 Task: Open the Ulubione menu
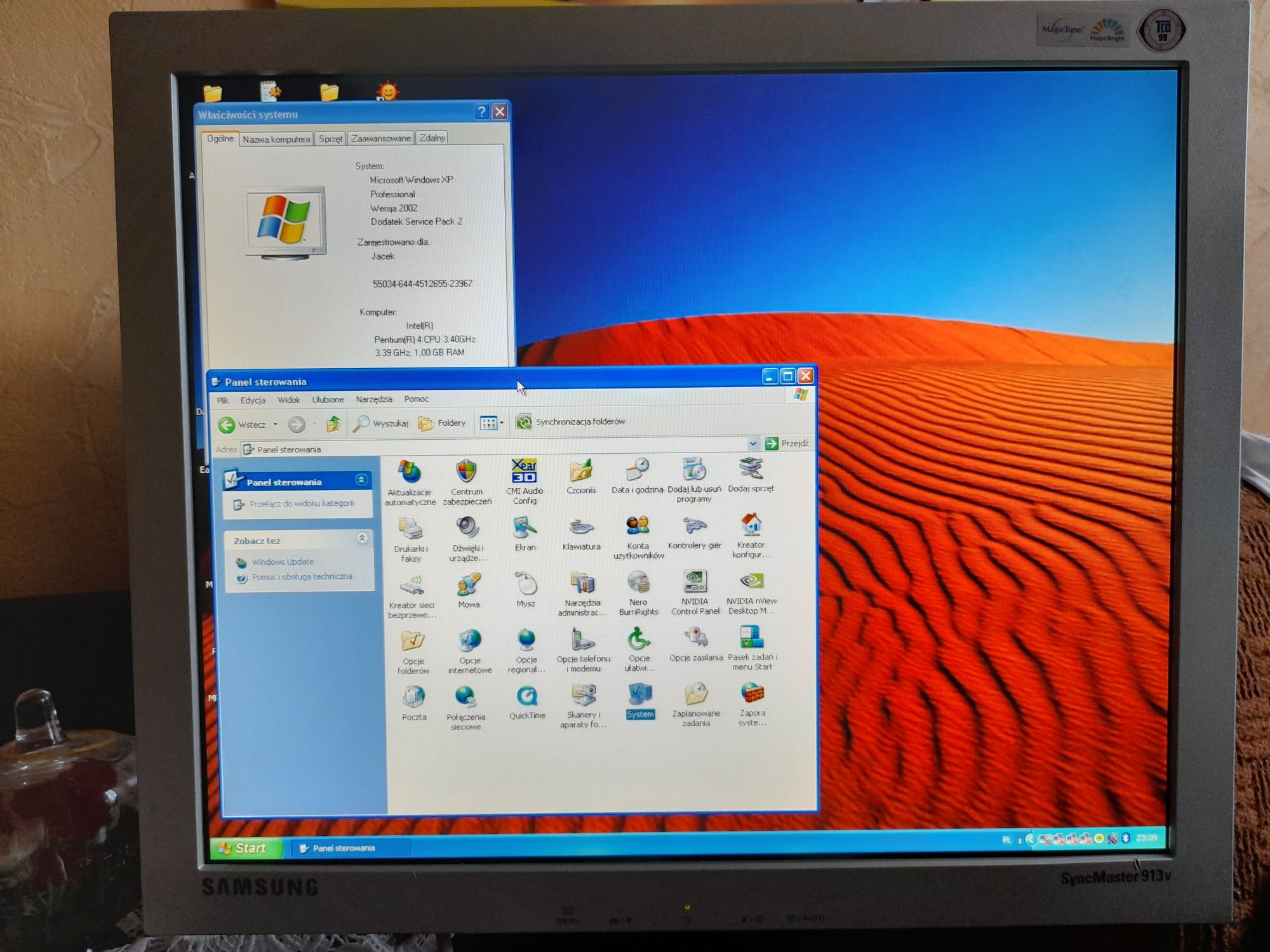click(x=328, y=399)
